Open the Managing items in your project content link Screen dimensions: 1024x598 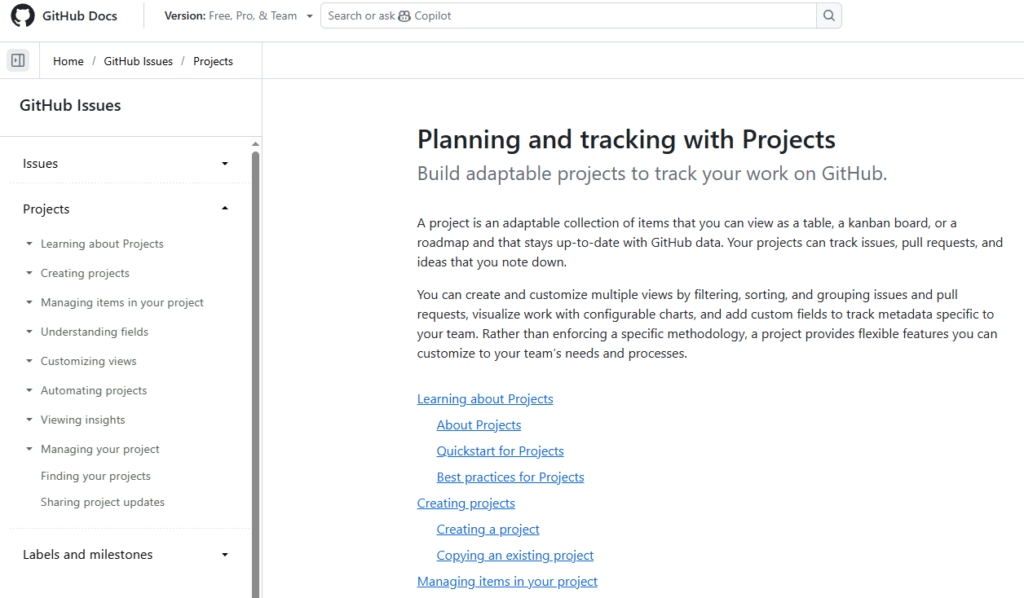click(507, 582)
